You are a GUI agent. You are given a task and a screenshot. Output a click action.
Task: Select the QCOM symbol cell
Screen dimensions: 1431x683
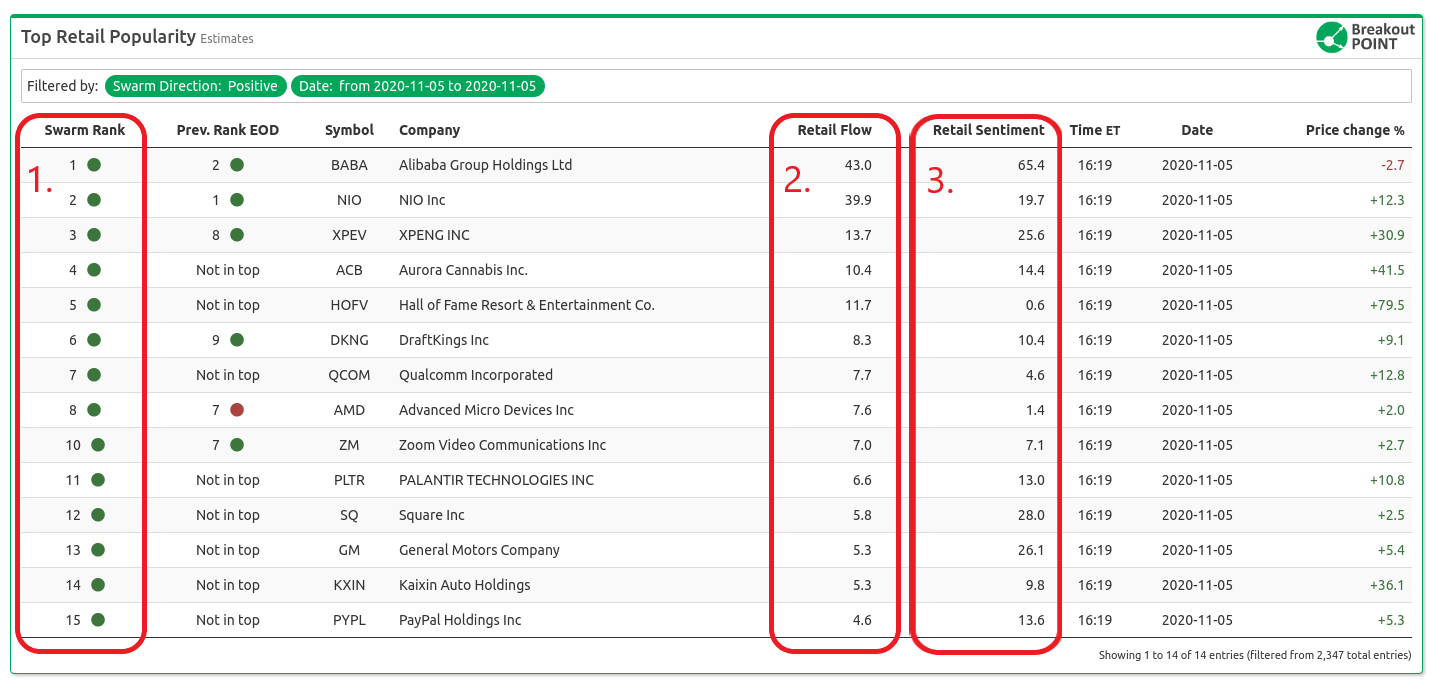[x=349, y=375]
